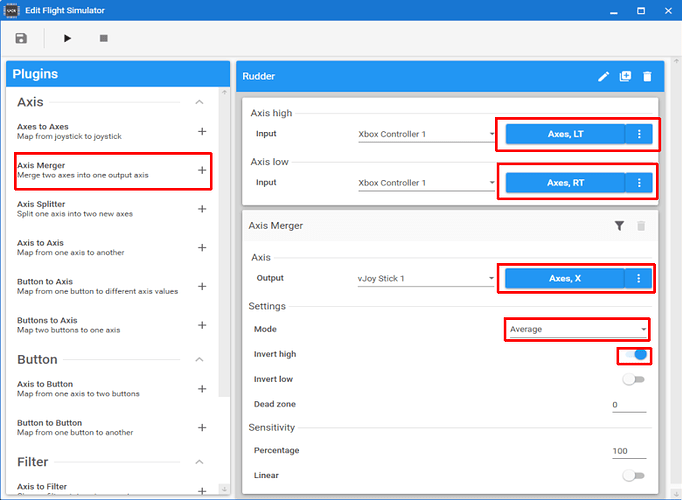
Task: Enable the Invert low switch
Action: pyautogui.click(x=633, y=380)
